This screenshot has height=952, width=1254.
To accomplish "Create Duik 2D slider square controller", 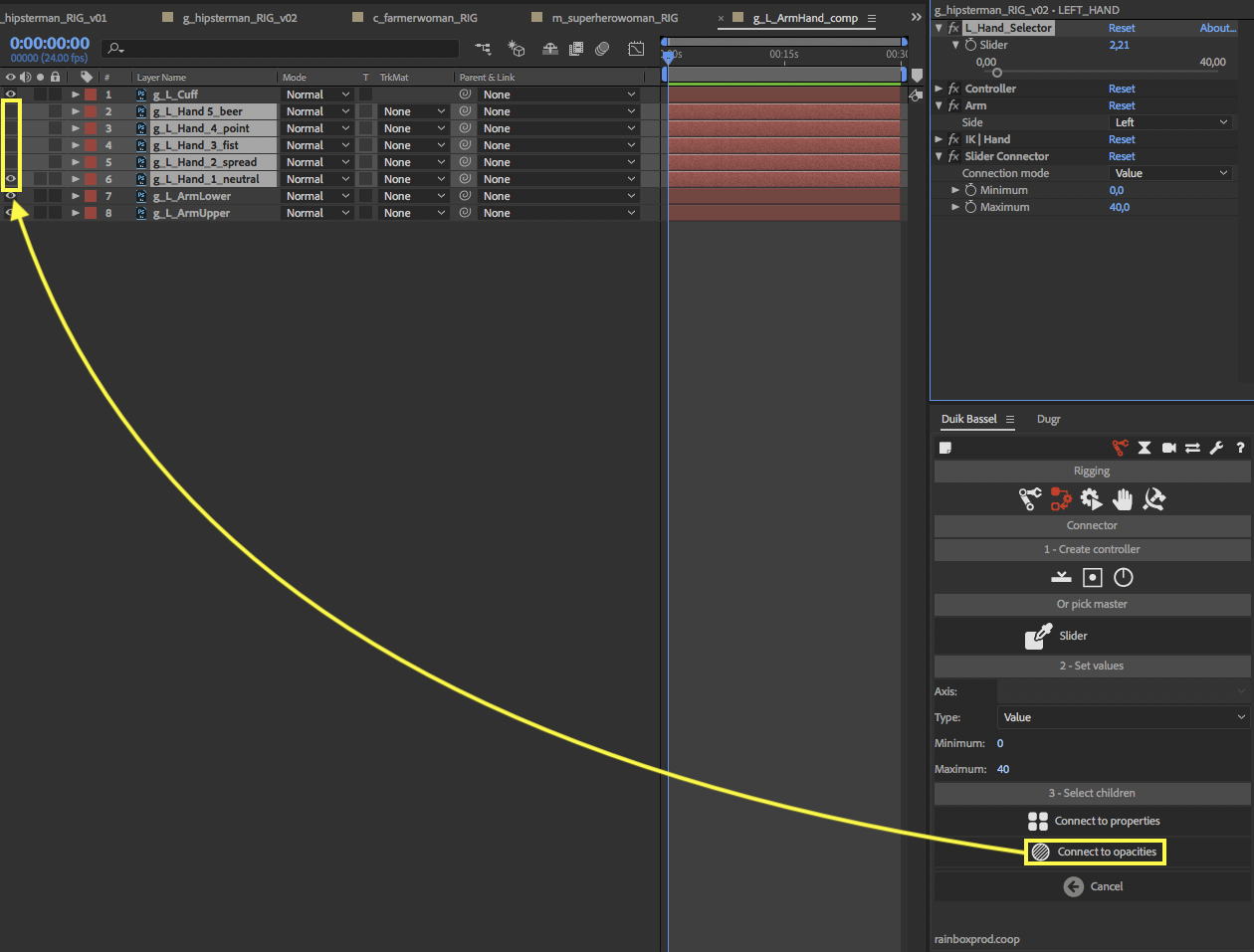I will coord(1093,577).
